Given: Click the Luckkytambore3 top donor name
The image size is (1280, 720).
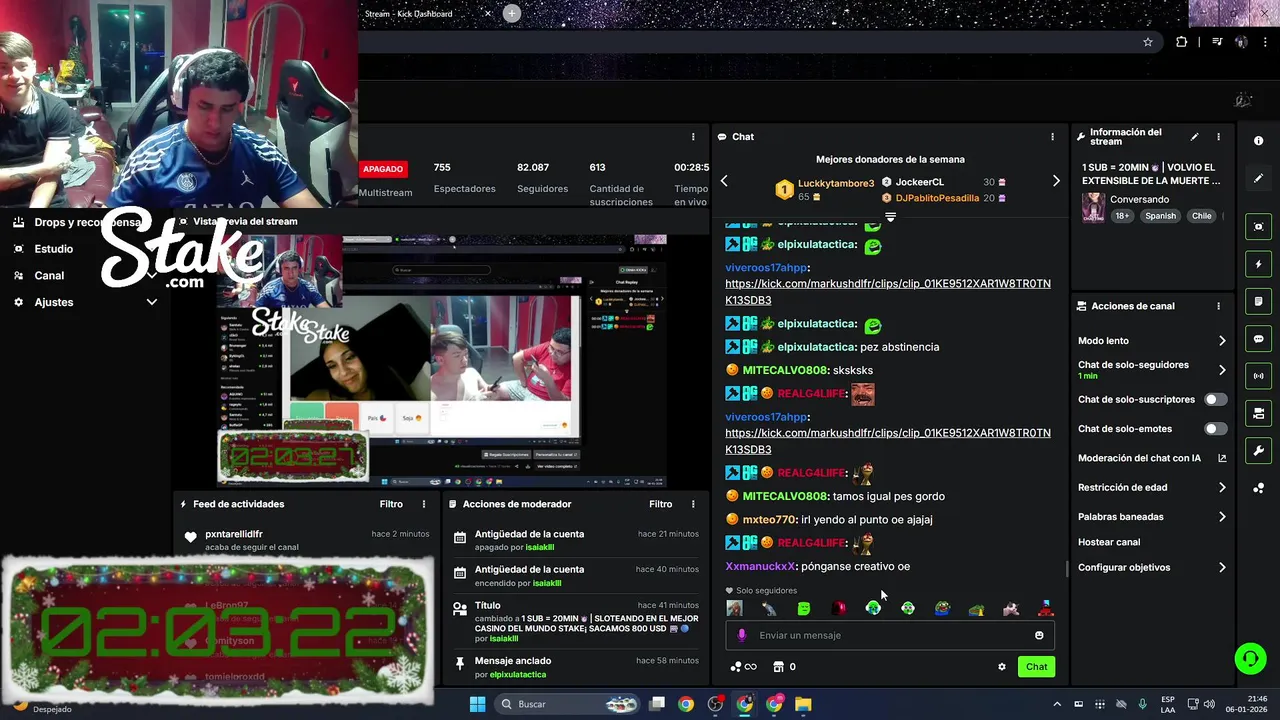Looking at the screenshot, I should (836, 184).
